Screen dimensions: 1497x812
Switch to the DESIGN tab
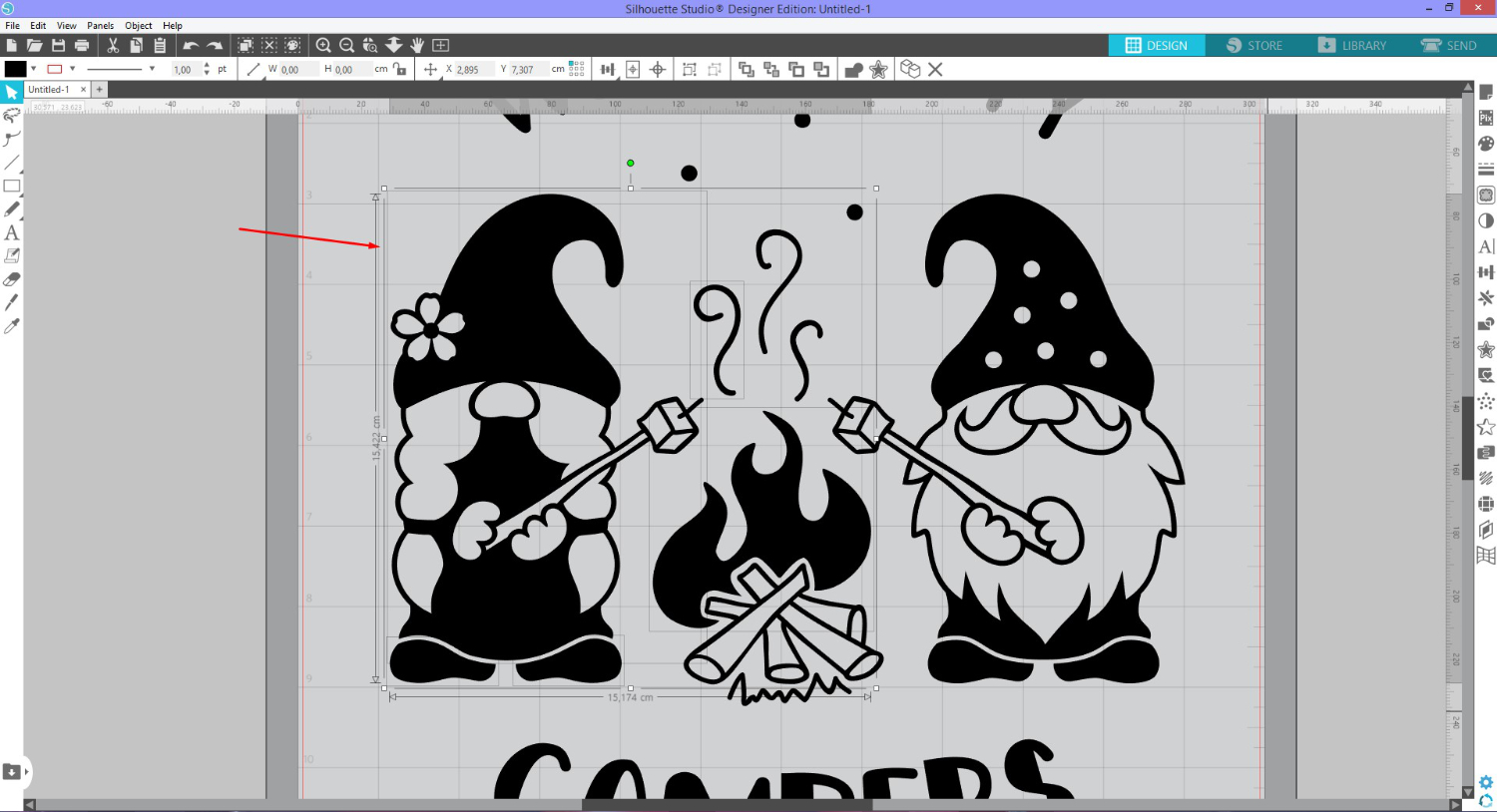coord(1157,45)
